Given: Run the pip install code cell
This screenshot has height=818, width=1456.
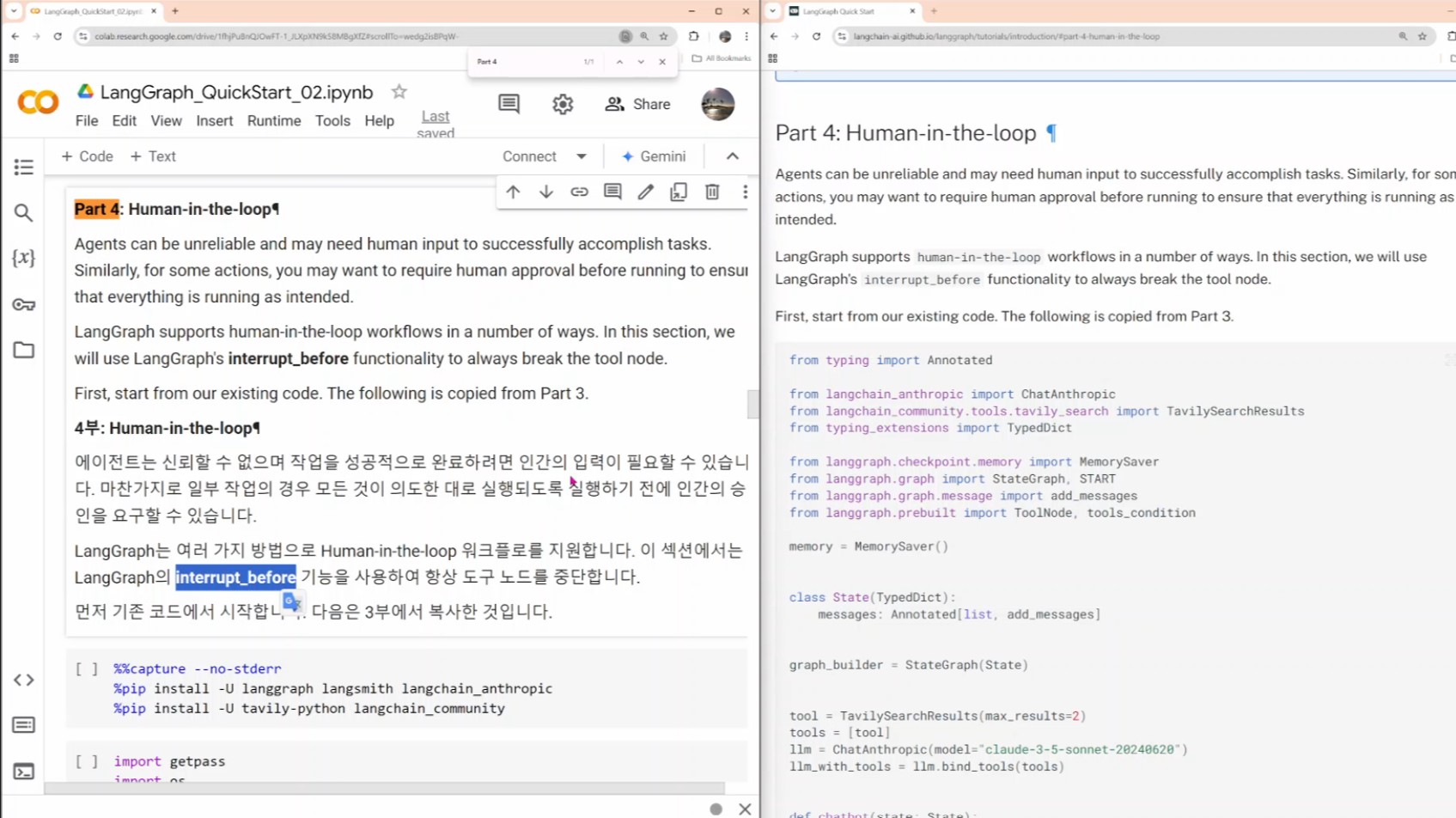Looking at the screenshot, I should [86, 668].
